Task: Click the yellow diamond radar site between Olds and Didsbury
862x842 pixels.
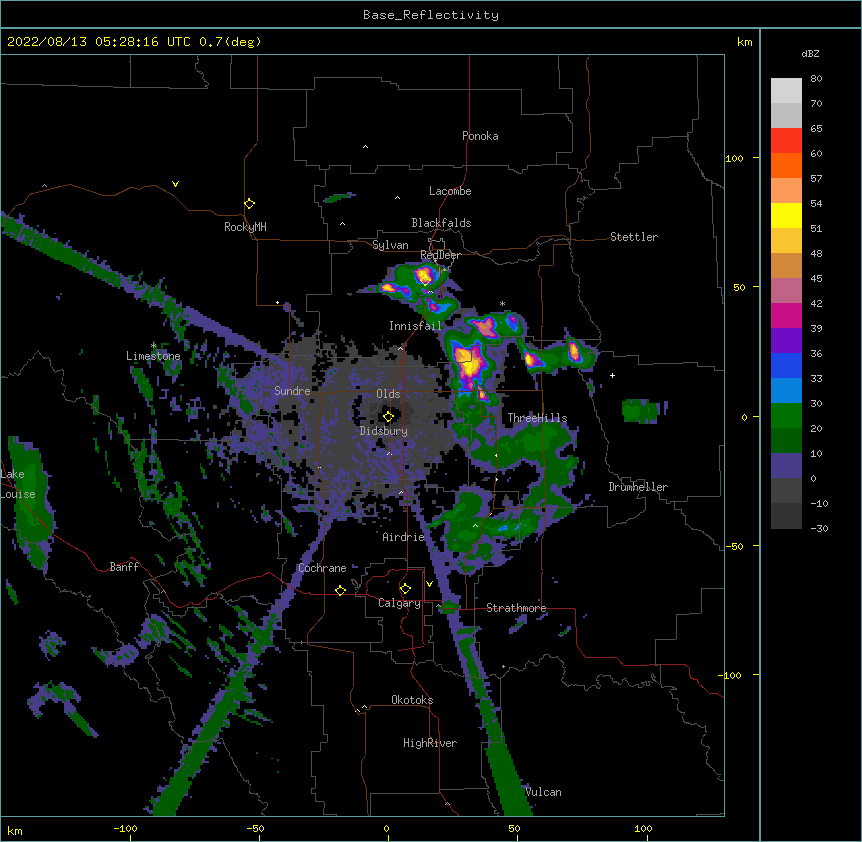Action: pyautogui.click(x=388, y=417)
